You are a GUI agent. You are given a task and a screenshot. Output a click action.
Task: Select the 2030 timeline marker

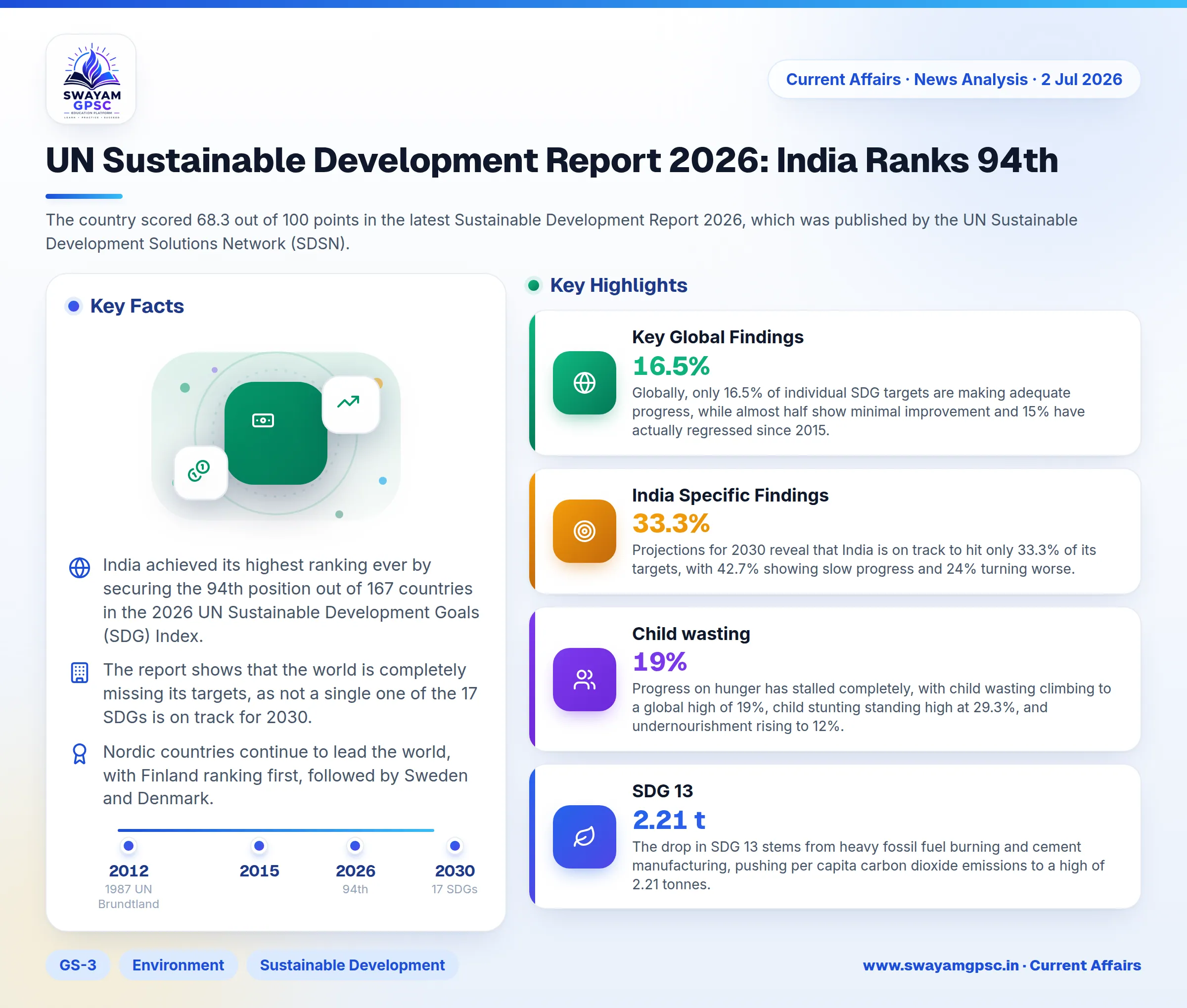point(455,846)
